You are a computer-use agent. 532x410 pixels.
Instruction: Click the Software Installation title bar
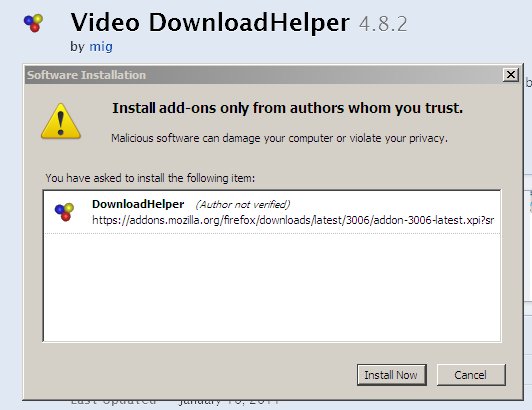pos(263,75)
